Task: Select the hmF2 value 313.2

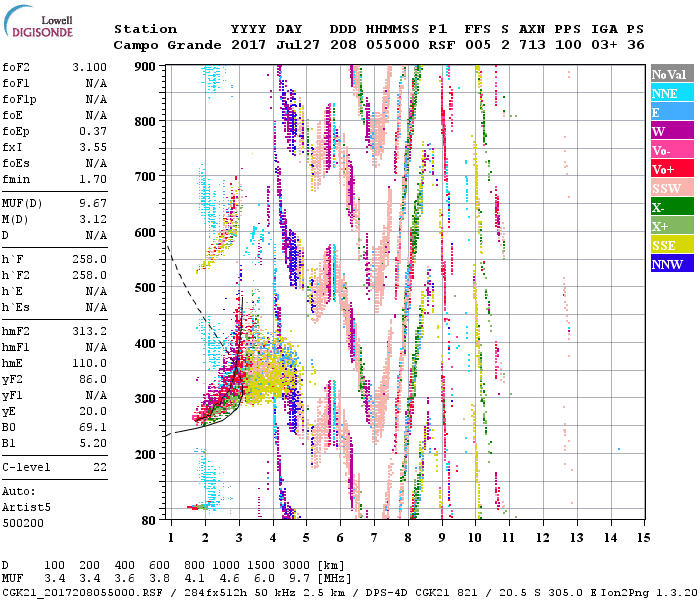Action: coord(90,331)
